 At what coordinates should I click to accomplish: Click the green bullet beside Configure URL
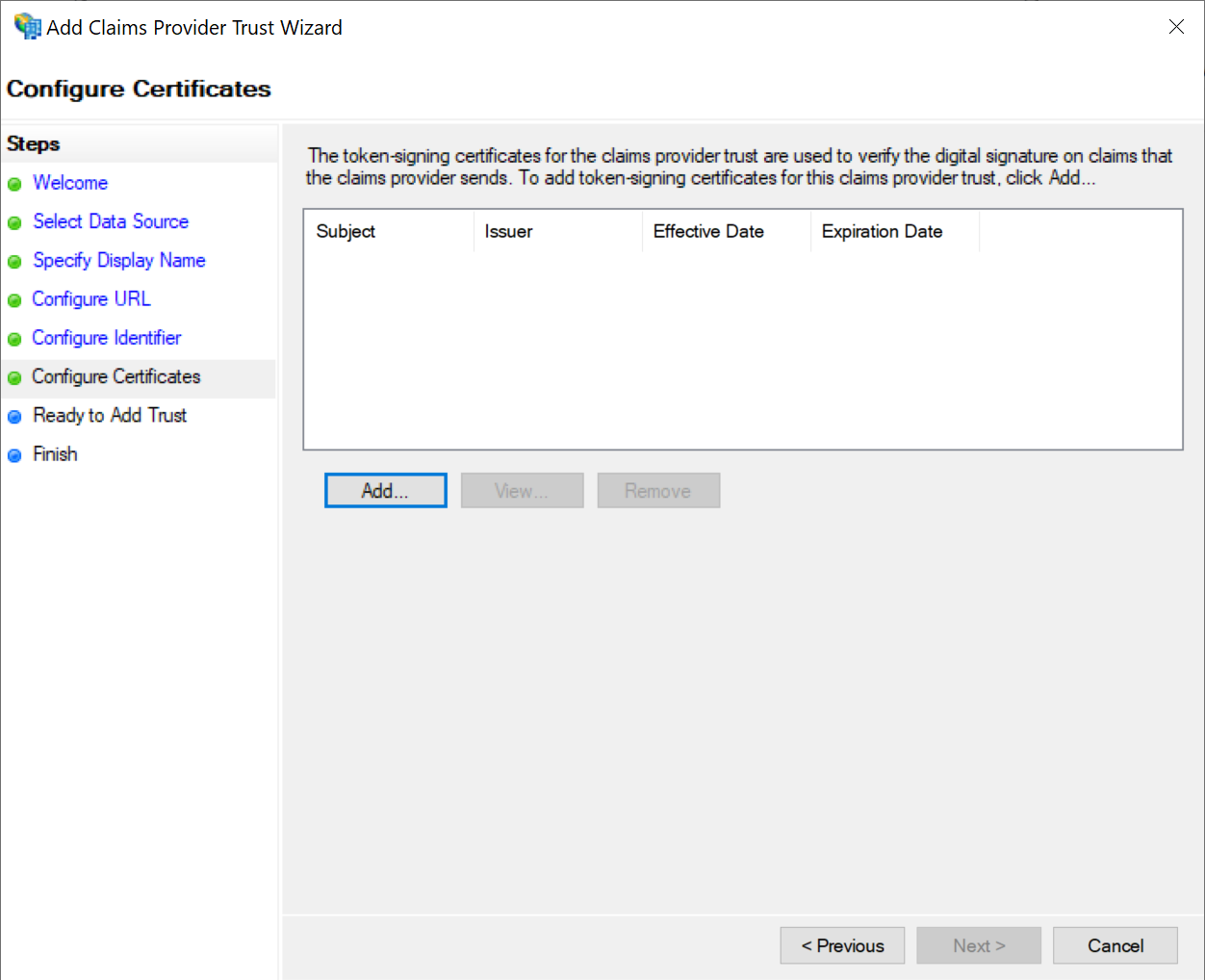(x=14, y=300)
